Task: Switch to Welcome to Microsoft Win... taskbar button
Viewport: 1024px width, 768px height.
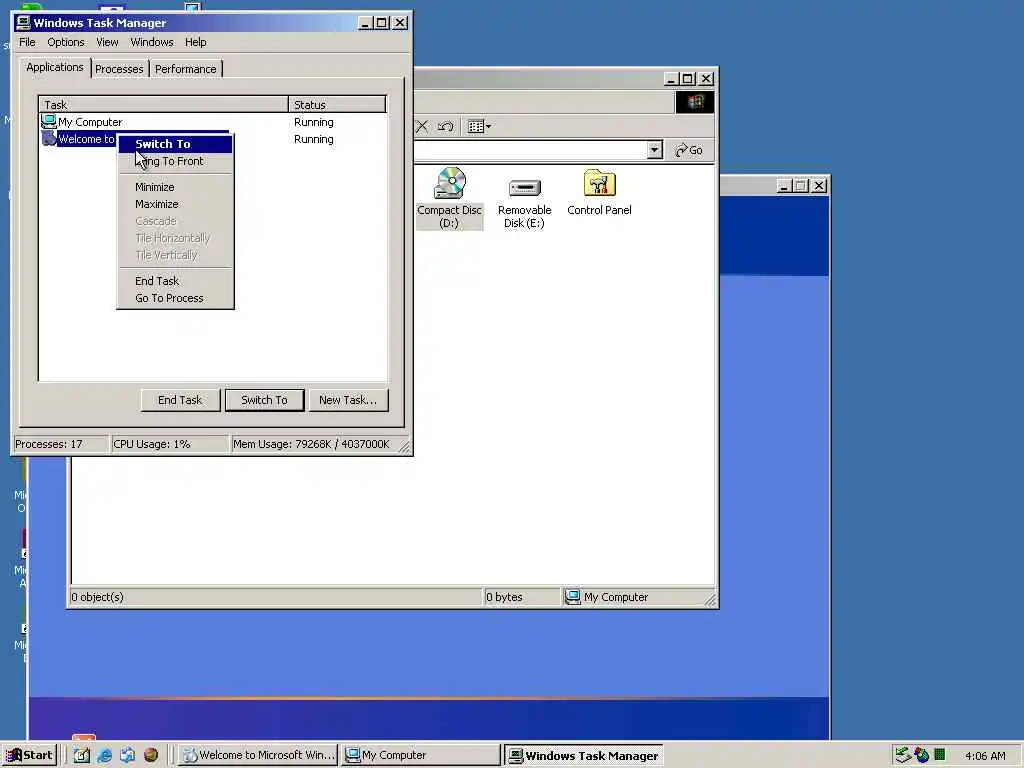Action: tap(259, 755)
